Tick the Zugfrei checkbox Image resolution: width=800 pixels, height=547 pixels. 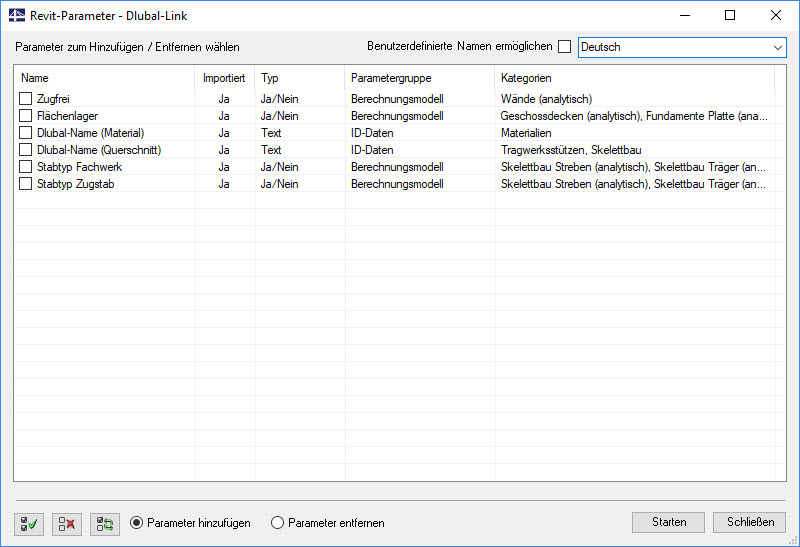point(26,98)
